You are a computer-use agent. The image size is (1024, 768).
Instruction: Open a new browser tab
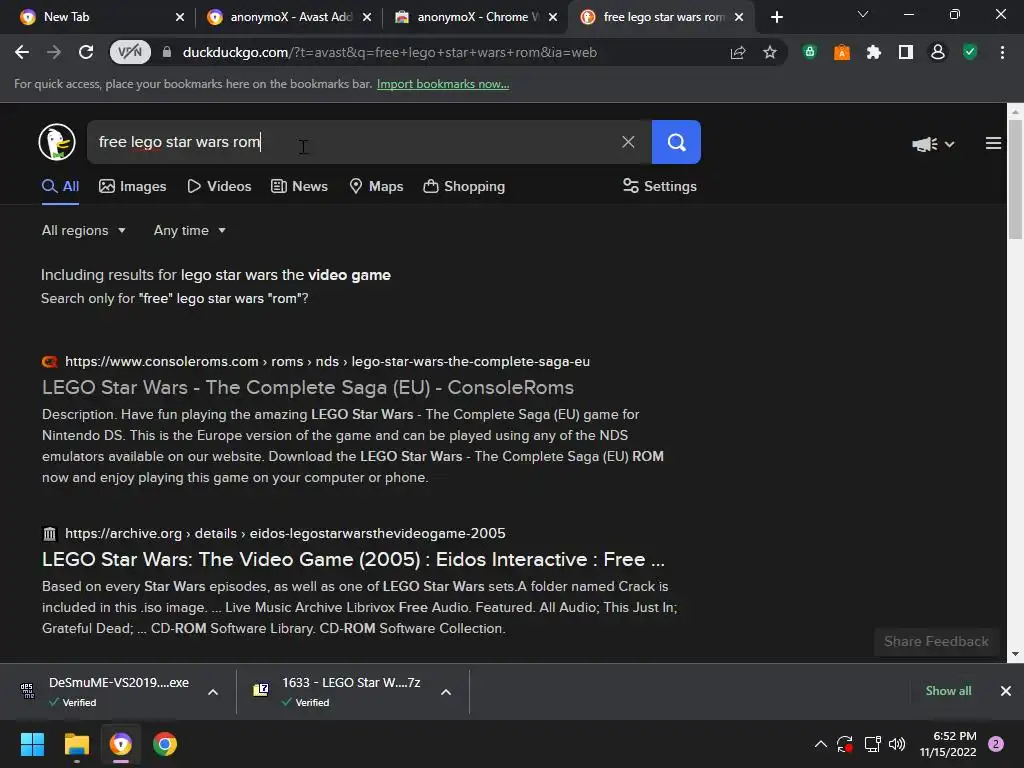click(776, 17)
